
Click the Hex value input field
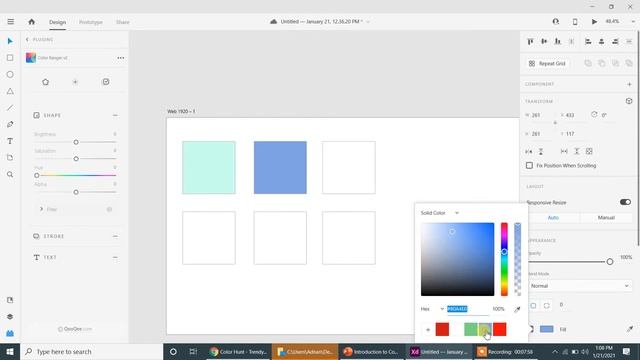point(468,309)
